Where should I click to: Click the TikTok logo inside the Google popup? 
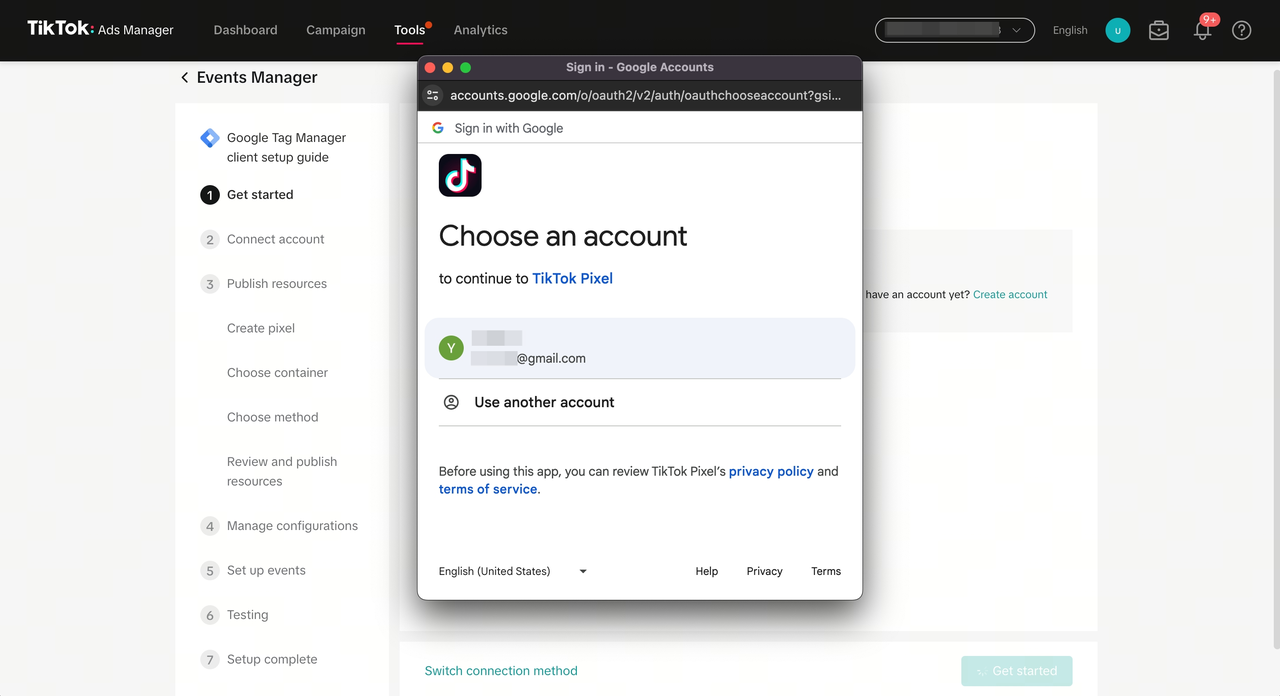tap(460, 175)
